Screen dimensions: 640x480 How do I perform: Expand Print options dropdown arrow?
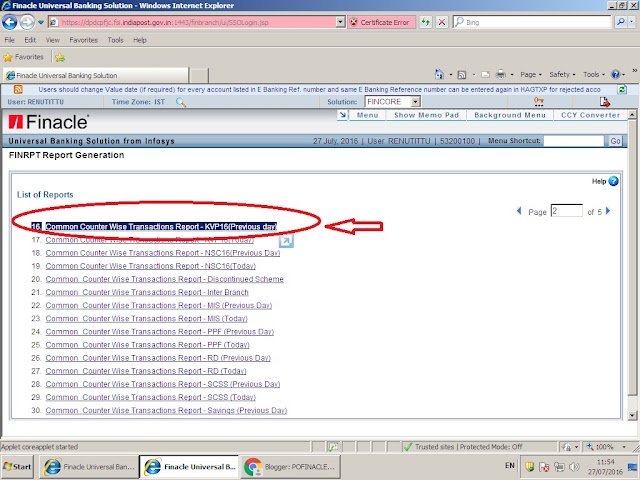point(511,75)
